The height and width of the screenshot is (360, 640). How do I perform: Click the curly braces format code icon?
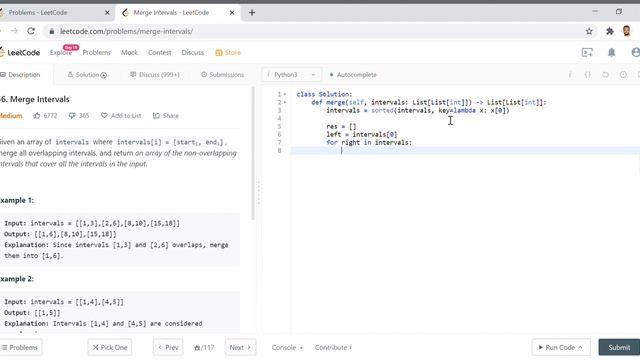(x=587, y=75)
